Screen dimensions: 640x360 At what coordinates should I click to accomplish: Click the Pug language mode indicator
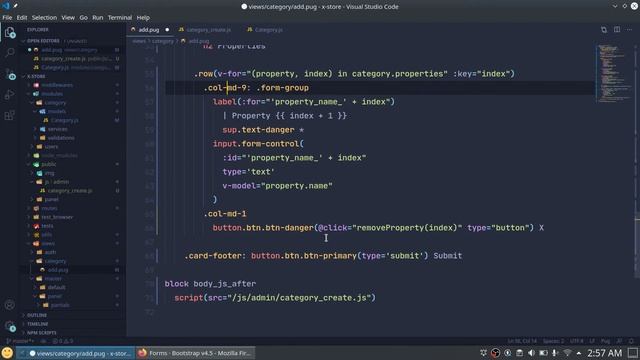coord(606,341)
